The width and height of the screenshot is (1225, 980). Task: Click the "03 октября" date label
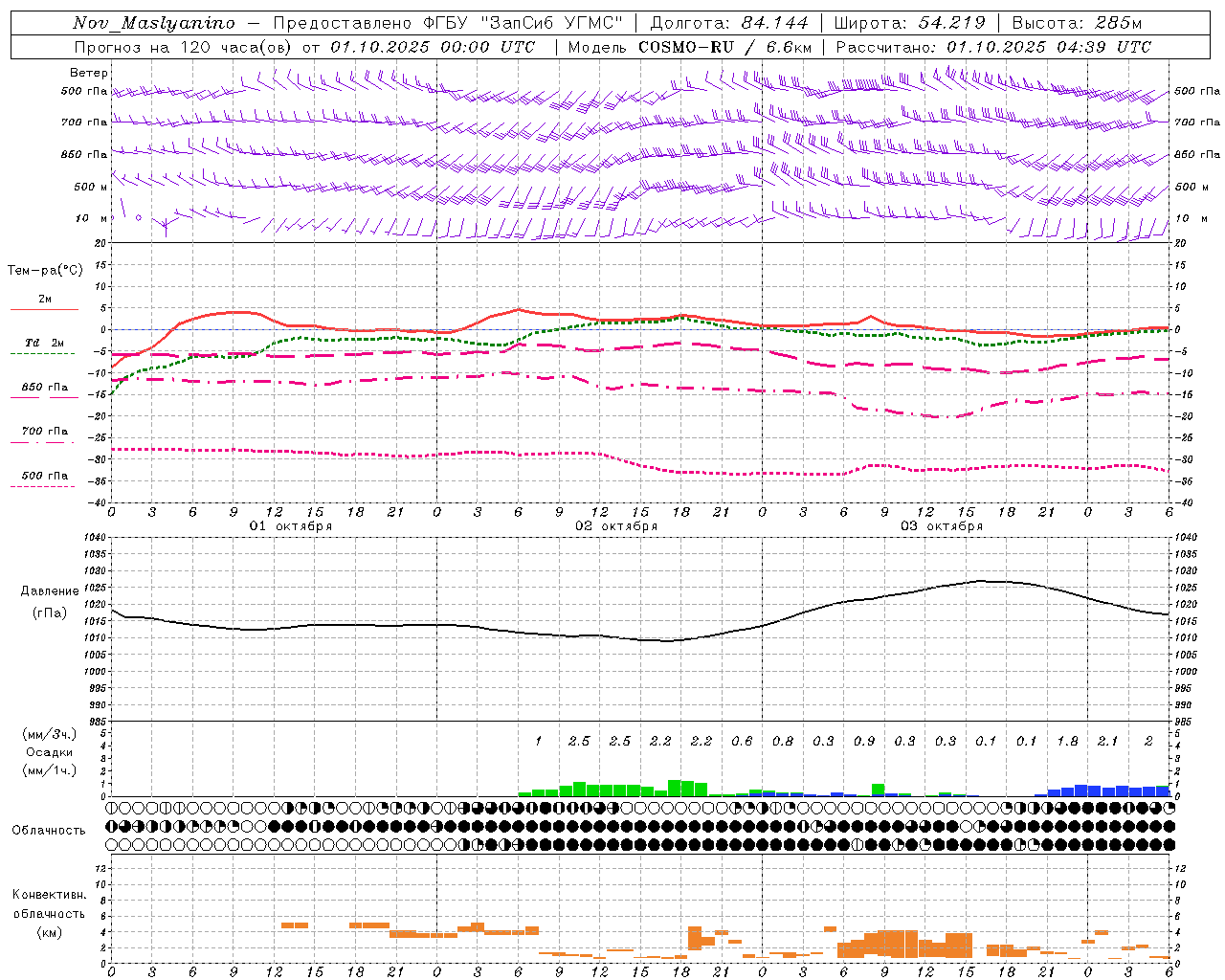coord(942,526)
